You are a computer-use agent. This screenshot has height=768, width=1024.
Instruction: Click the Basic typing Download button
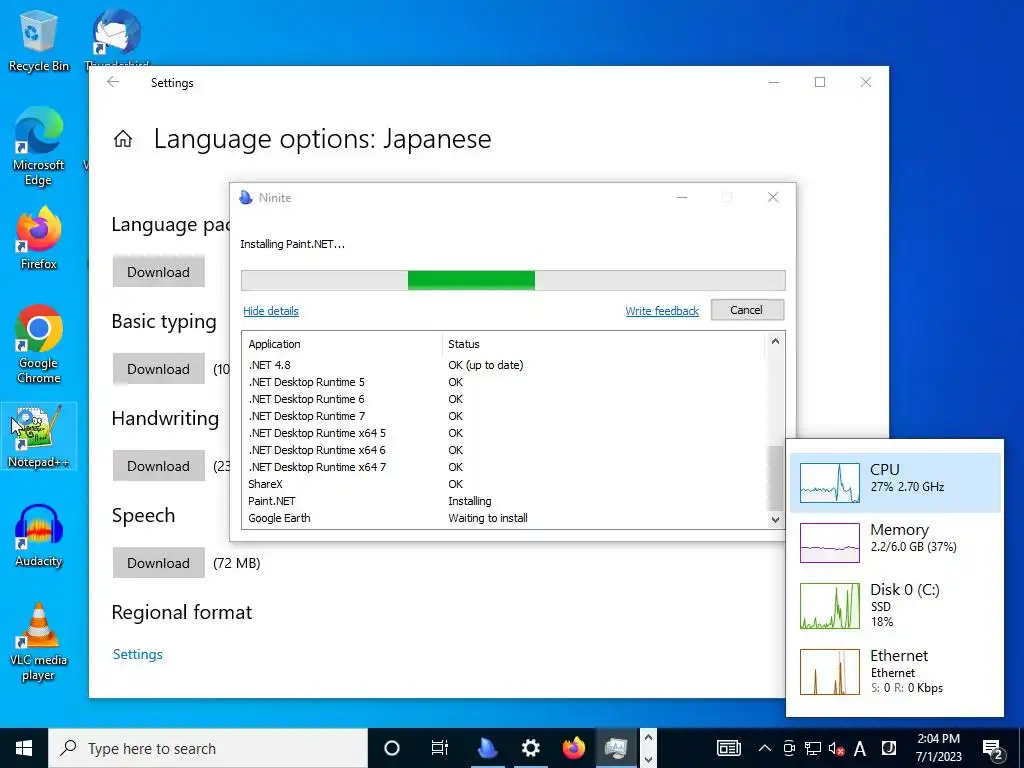pos(159,369)
